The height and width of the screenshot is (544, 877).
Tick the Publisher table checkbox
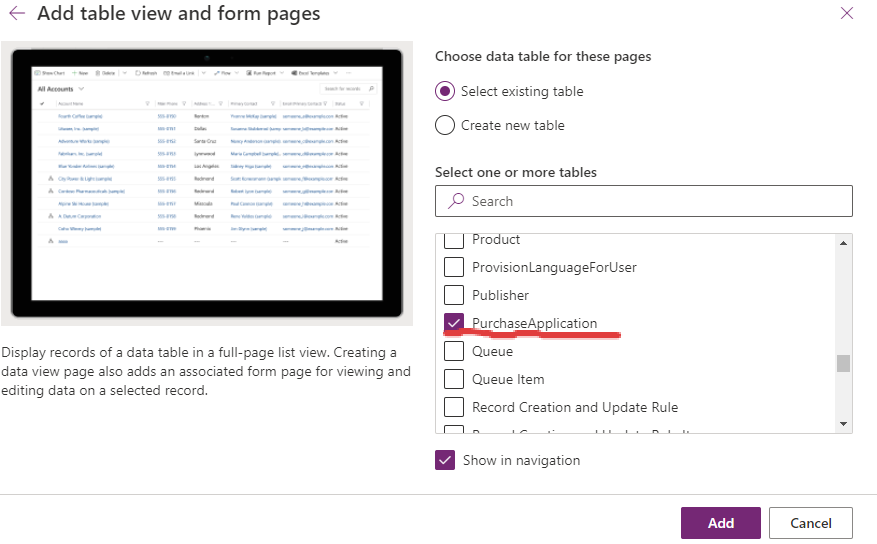[x=454, y=295]
